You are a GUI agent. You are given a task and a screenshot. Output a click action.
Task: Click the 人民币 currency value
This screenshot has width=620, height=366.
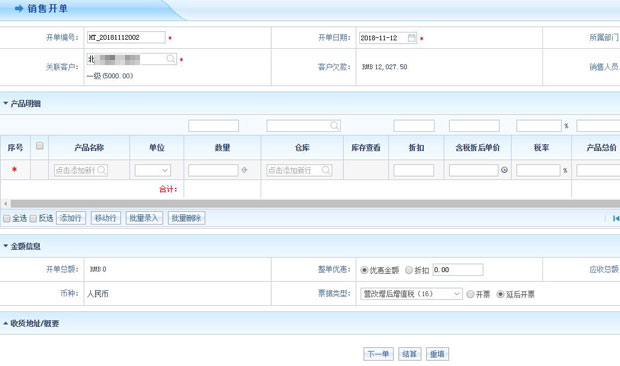click(98, 294)
